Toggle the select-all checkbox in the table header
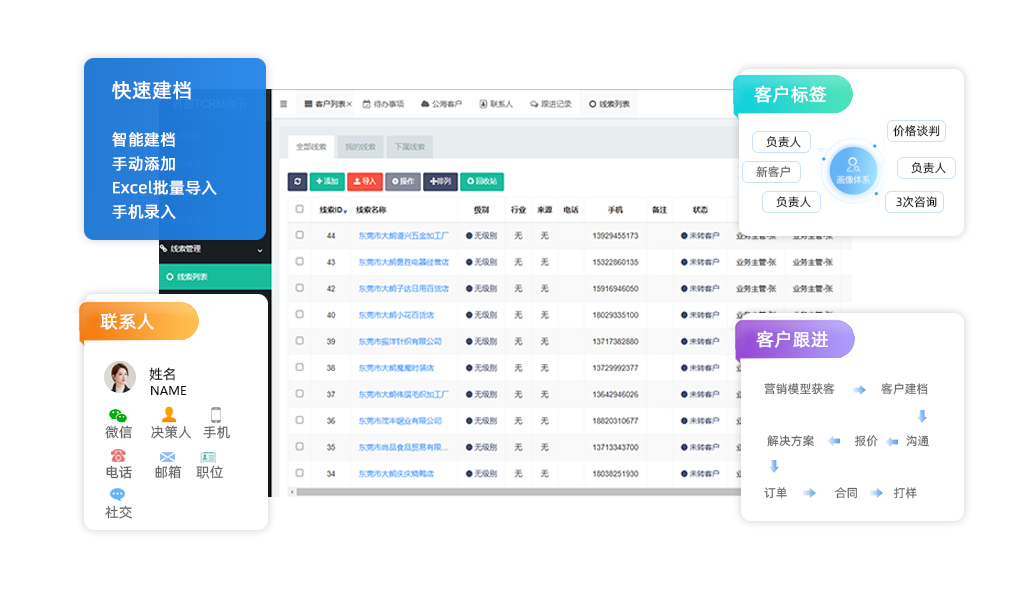This screenshot has width=1034, height=599. click(x=299, y=210)
